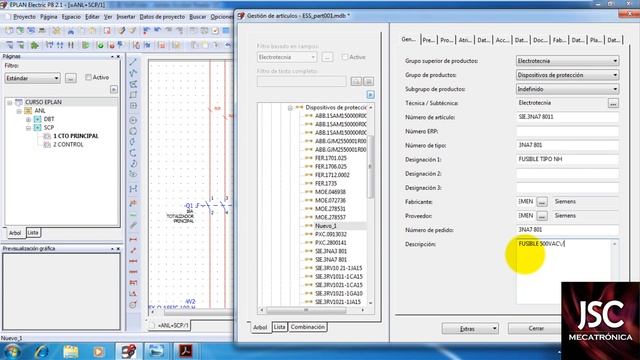This screenshot has width=640, height=360.
Task: Click browse button next to Proveedor
Action: point(542,216)
